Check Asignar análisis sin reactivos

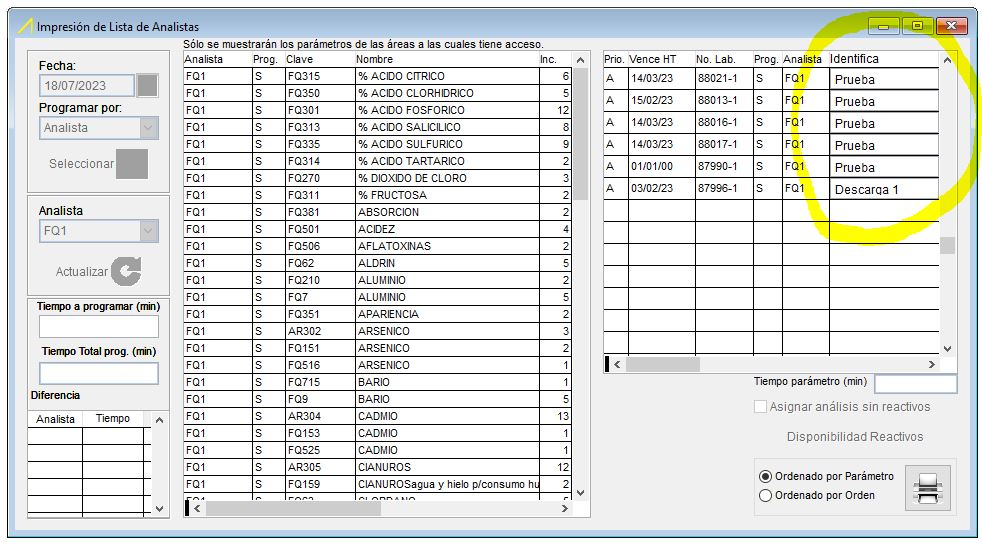760,406
